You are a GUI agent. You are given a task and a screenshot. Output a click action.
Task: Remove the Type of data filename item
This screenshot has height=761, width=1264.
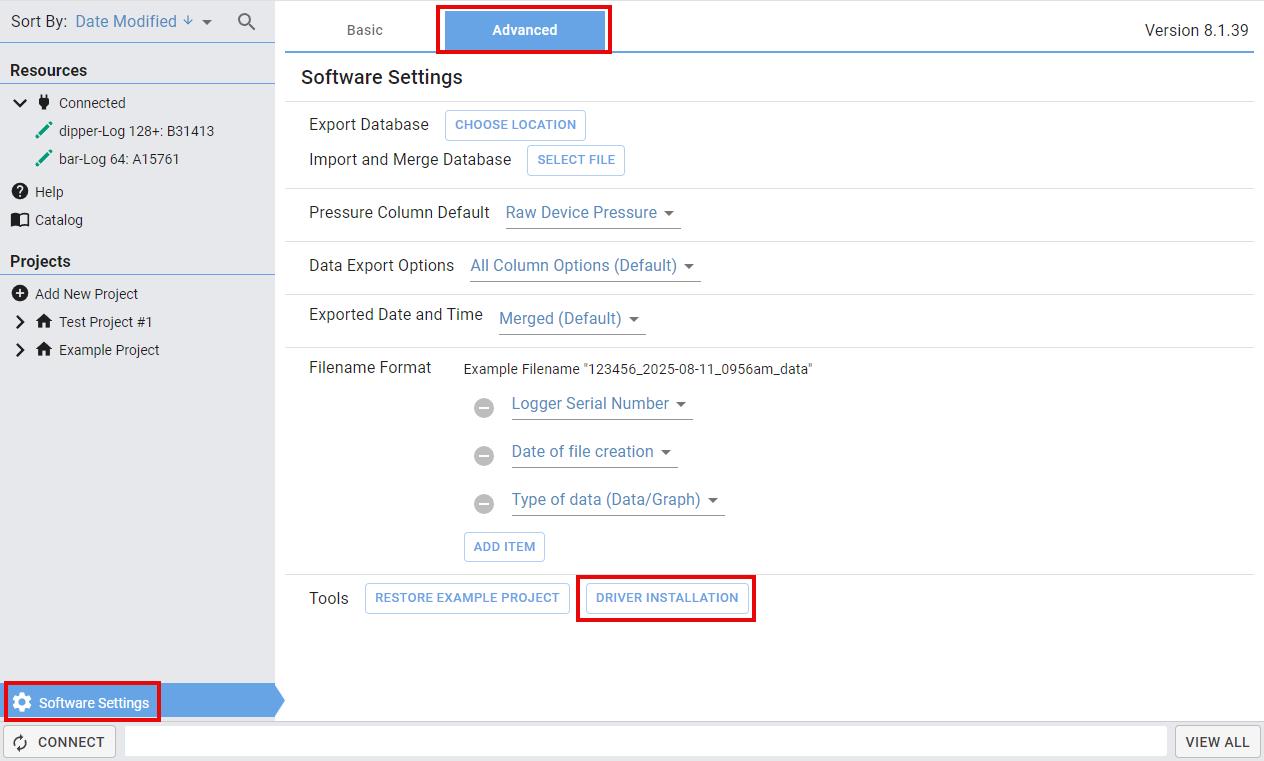point(484,504)
